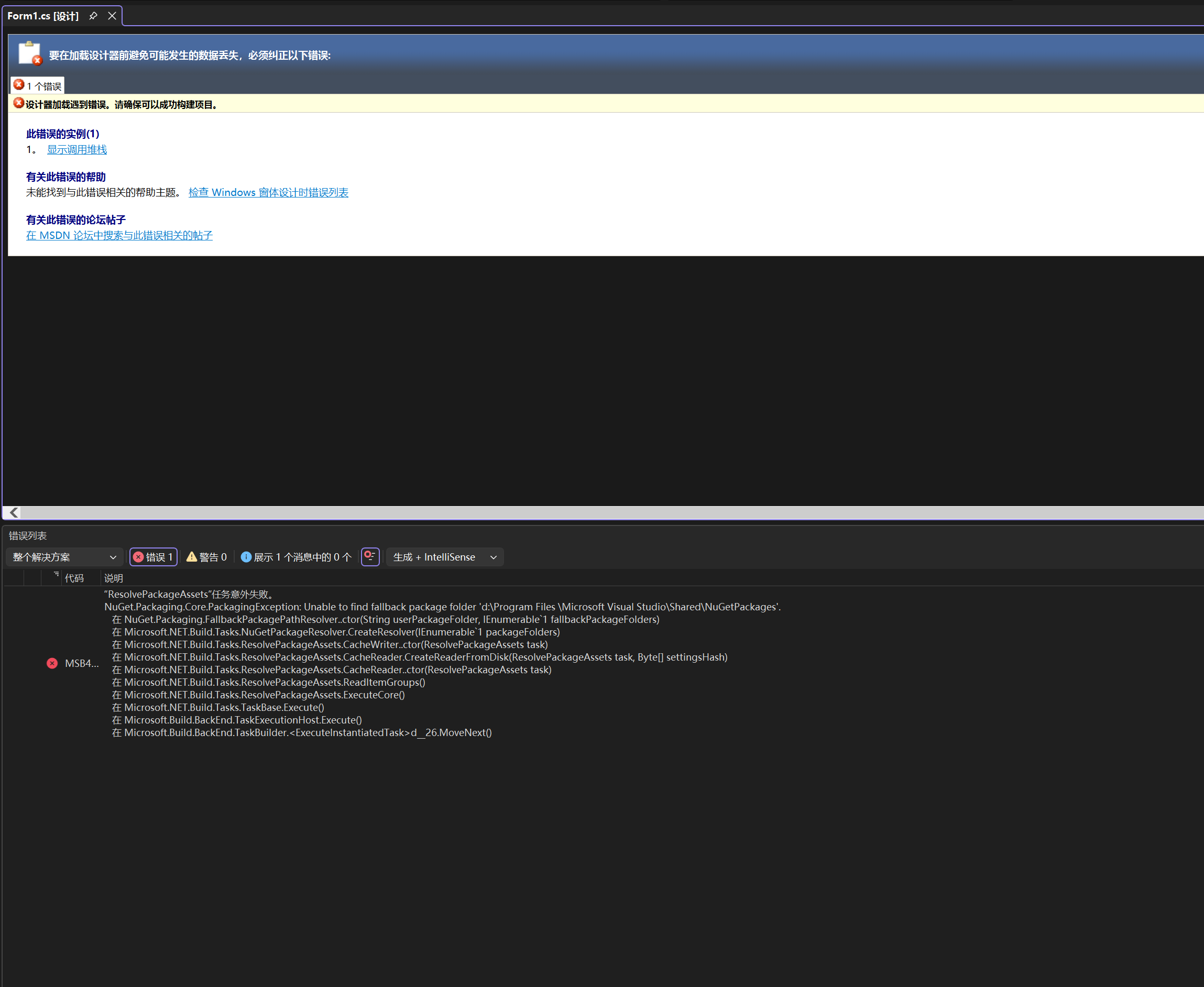Click the designer error clipboard icon
1204x987 pixels.
(x=29, y=53)
